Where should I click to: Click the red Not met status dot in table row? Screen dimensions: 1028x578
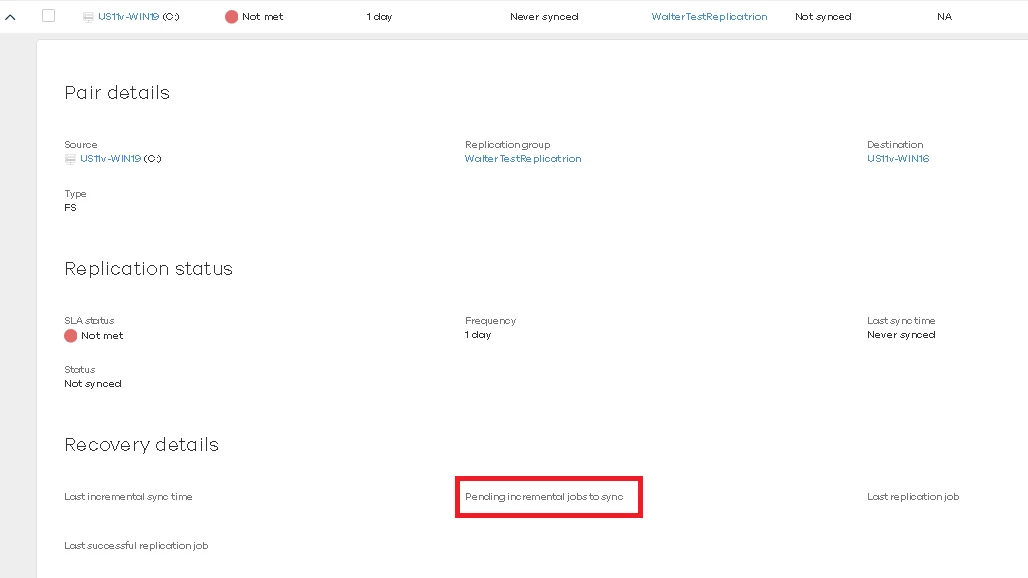(x=231, y=17)
